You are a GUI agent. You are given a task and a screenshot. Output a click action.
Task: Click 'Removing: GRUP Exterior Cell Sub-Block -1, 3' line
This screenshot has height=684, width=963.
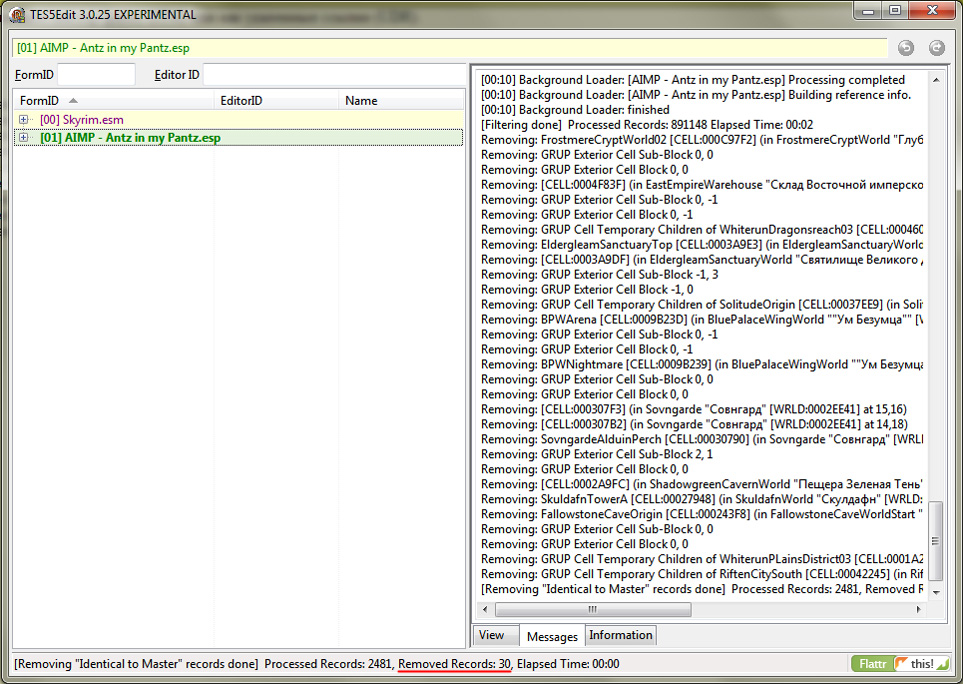[600, 274]
